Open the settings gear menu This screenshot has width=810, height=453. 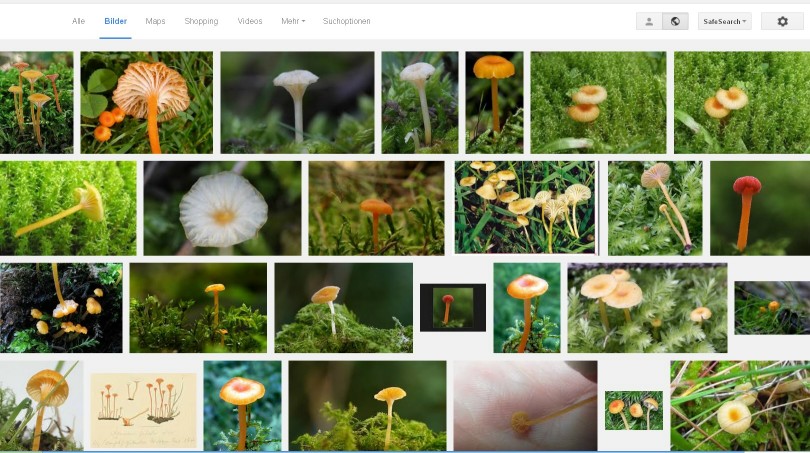pyautogui.click(x=782, y=21)
